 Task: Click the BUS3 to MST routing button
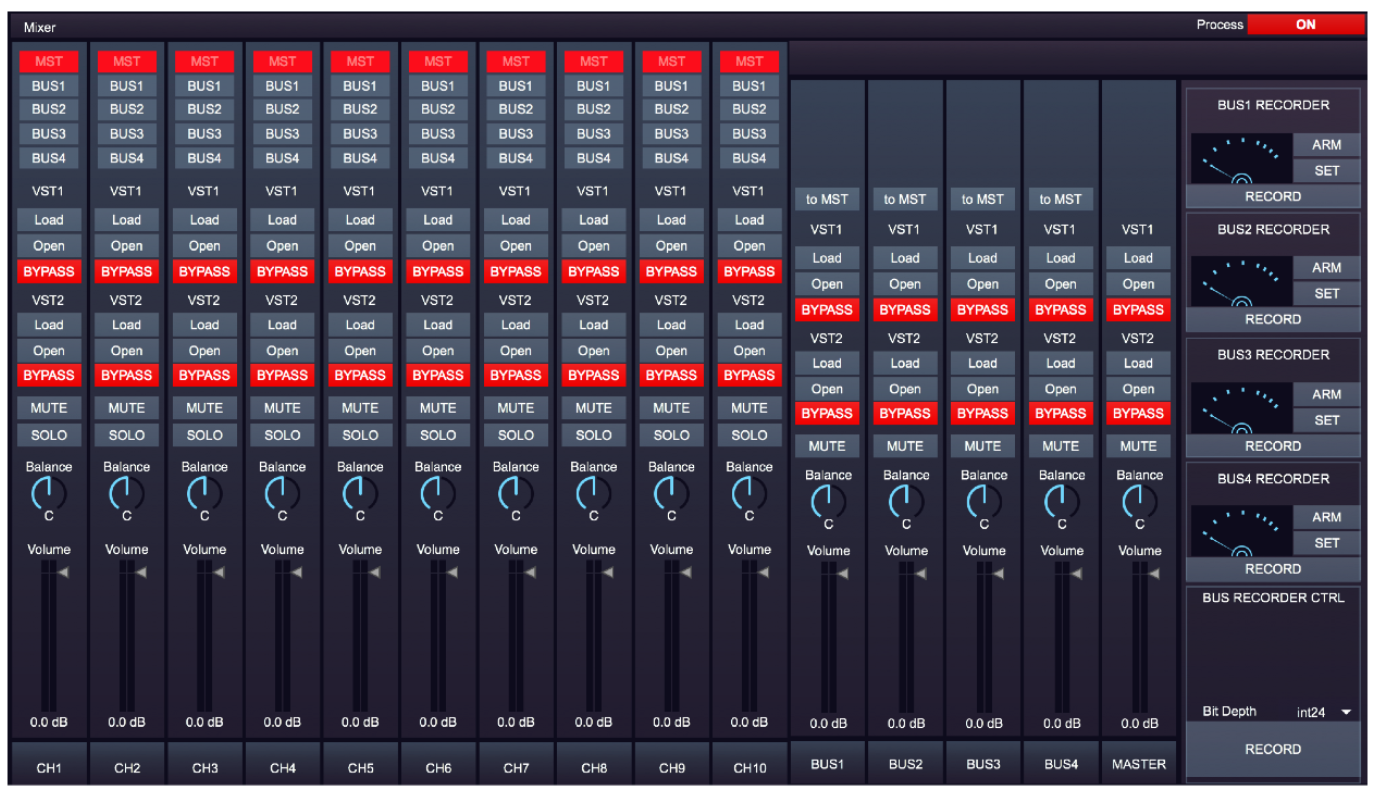coord(982,199)
